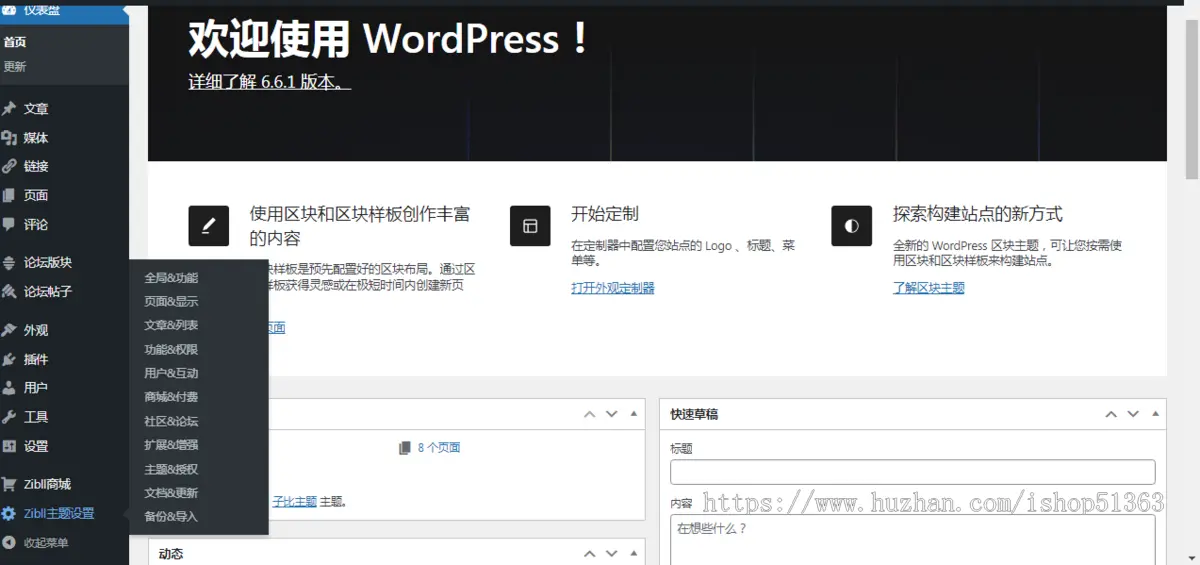Open the 评论 comments bubble icon

pos(9,225)
